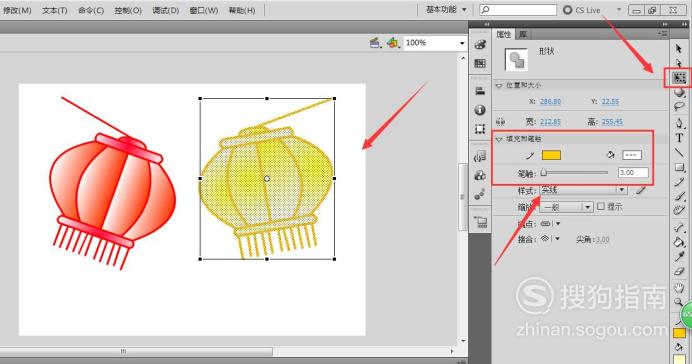Open the Transform panel icon

(480, 129)
